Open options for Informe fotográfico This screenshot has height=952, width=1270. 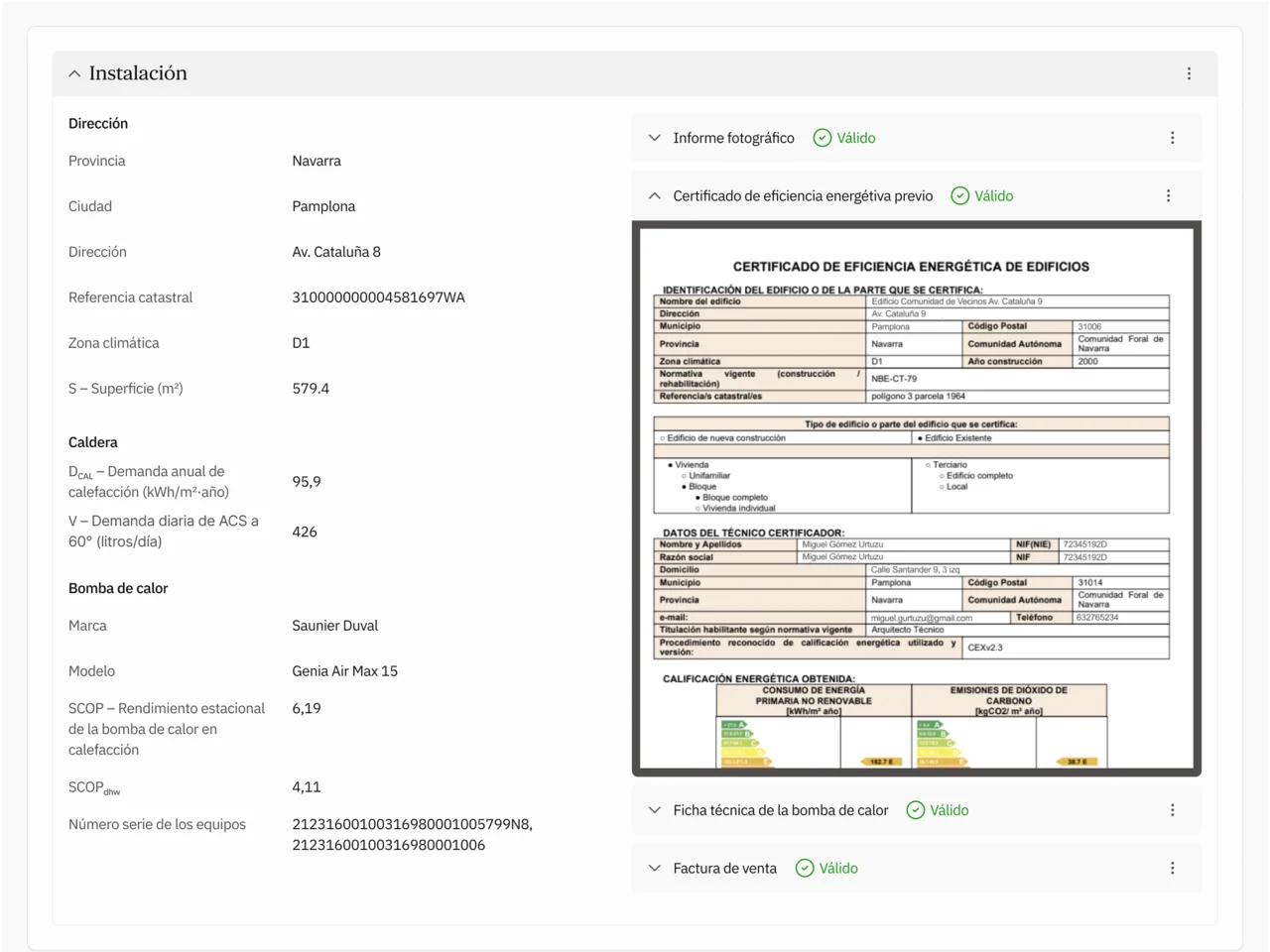tap(1172, 138)
